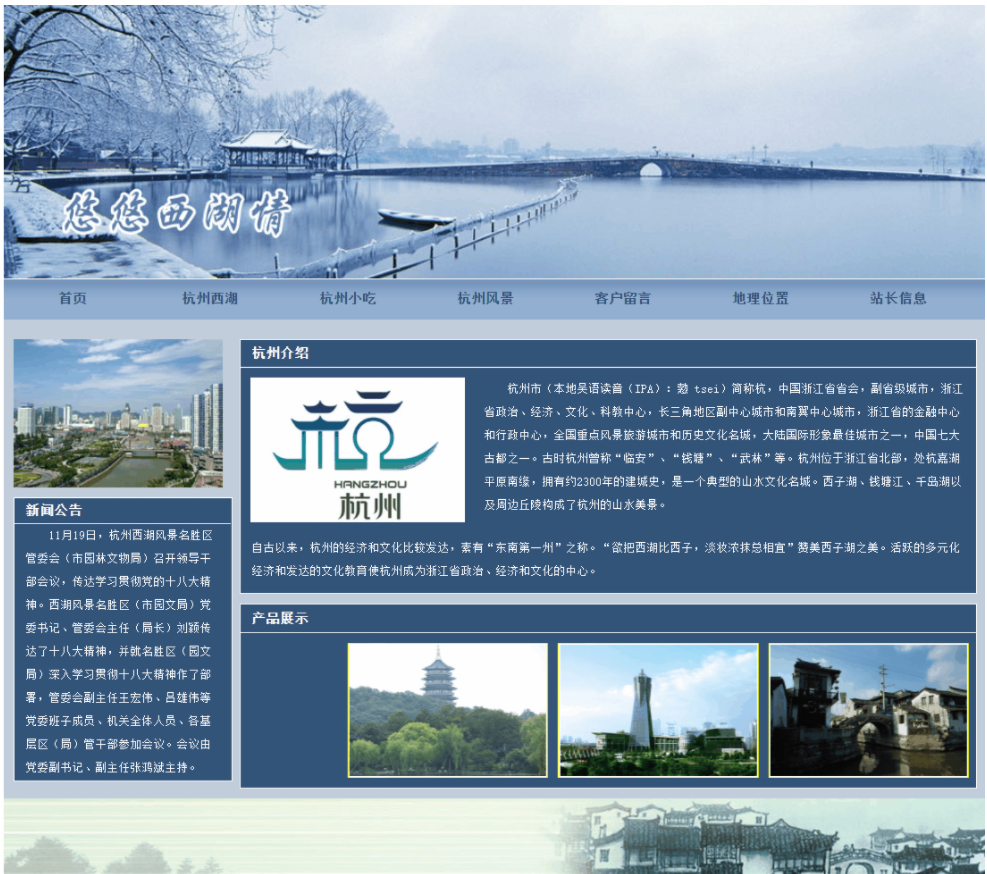Open the 首页 navigation link

click(72, 298)
